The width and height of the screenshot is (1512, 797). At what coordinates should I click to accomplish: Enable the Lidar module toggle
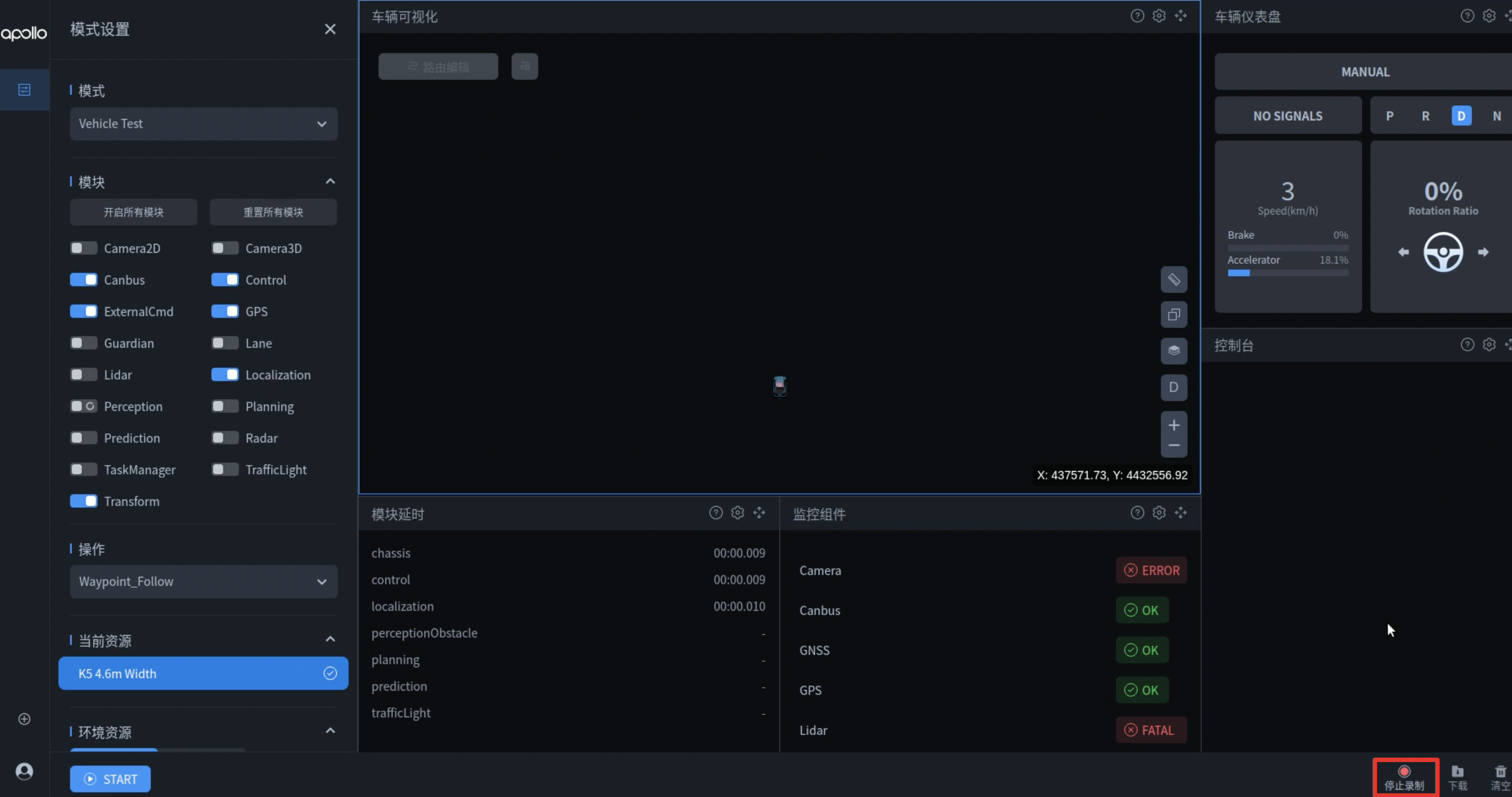click(83, 375)
